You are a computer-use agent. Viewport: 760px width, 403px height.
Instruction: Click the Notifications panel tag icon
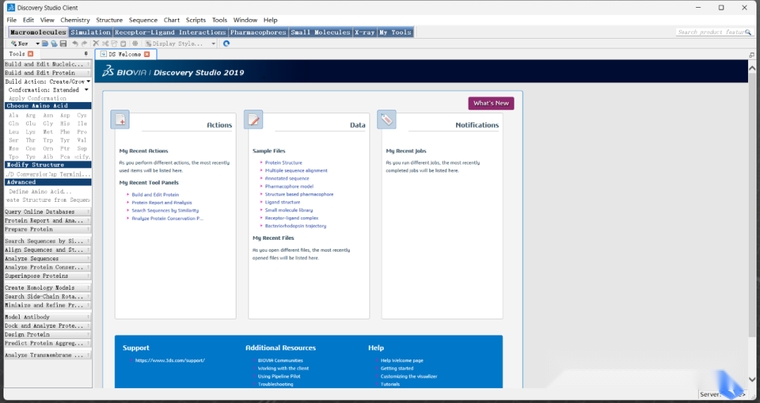[386, 120]
